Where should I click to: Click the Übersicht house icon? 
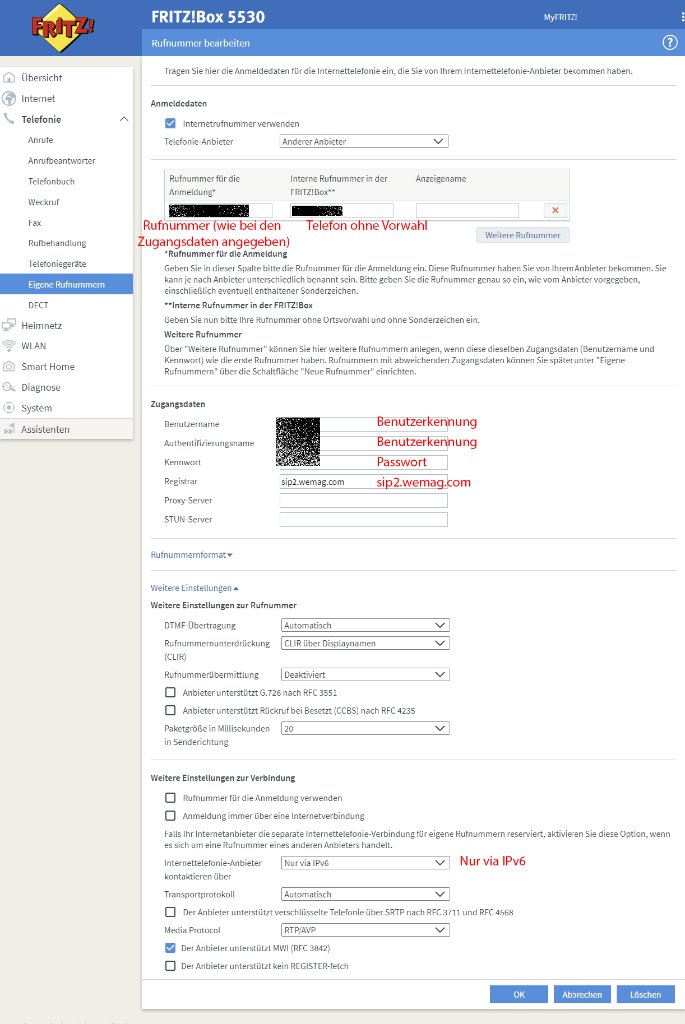[x=9, y=77]
